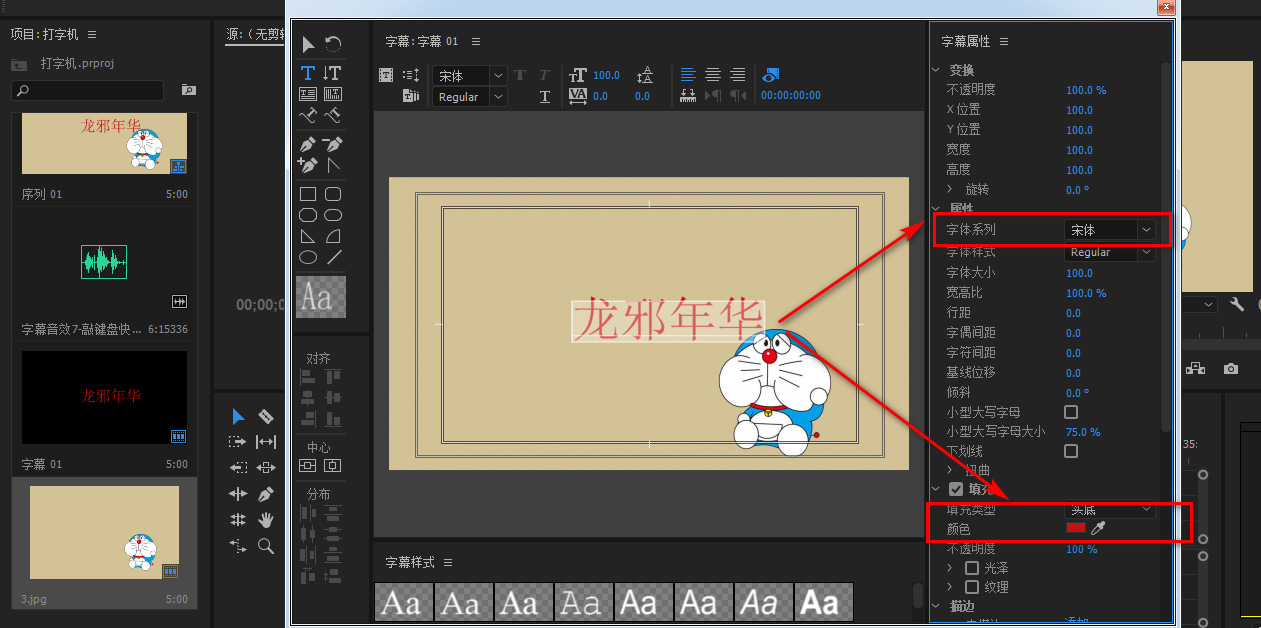
Task: Toggle the 下划线 underline checkbox
Action: [1071, 451]
